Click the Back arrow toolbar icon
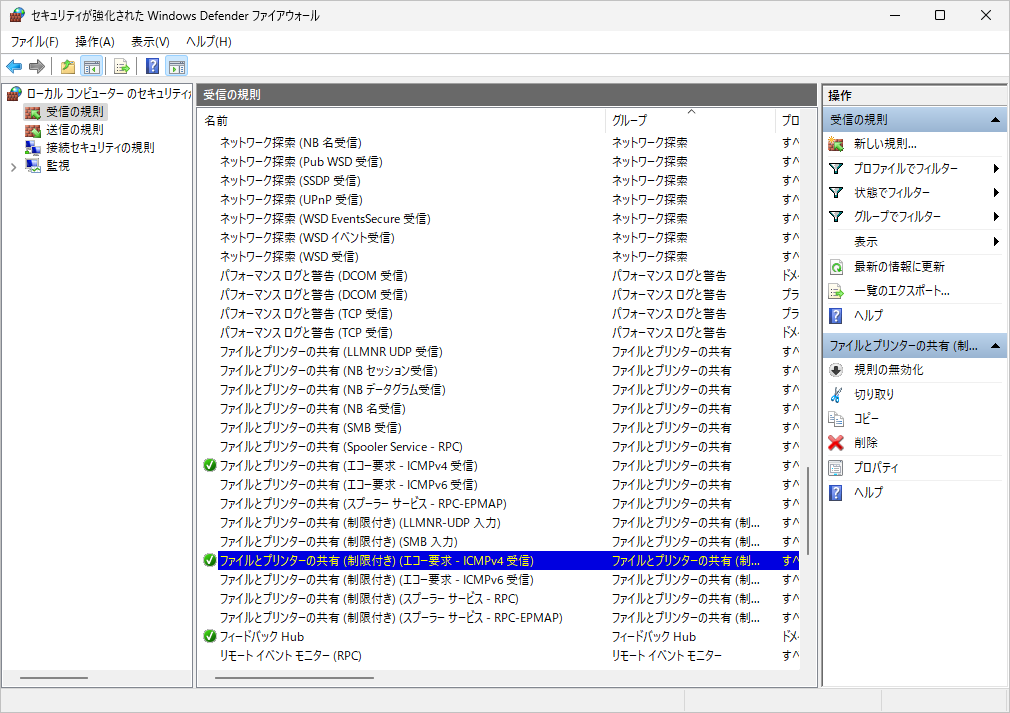 (14, 66)
